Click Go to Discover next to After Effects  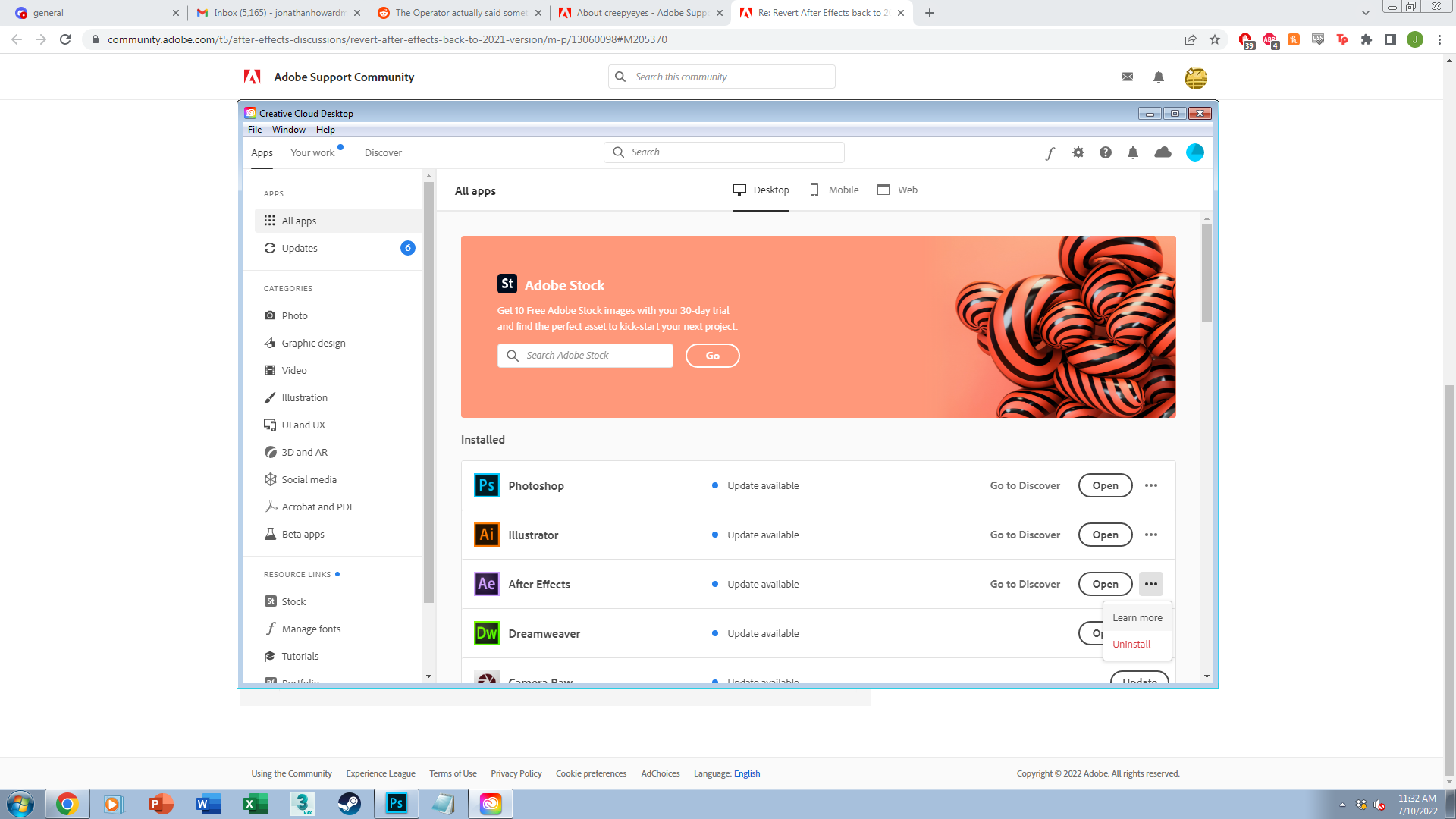click(x=1025, y=584)
